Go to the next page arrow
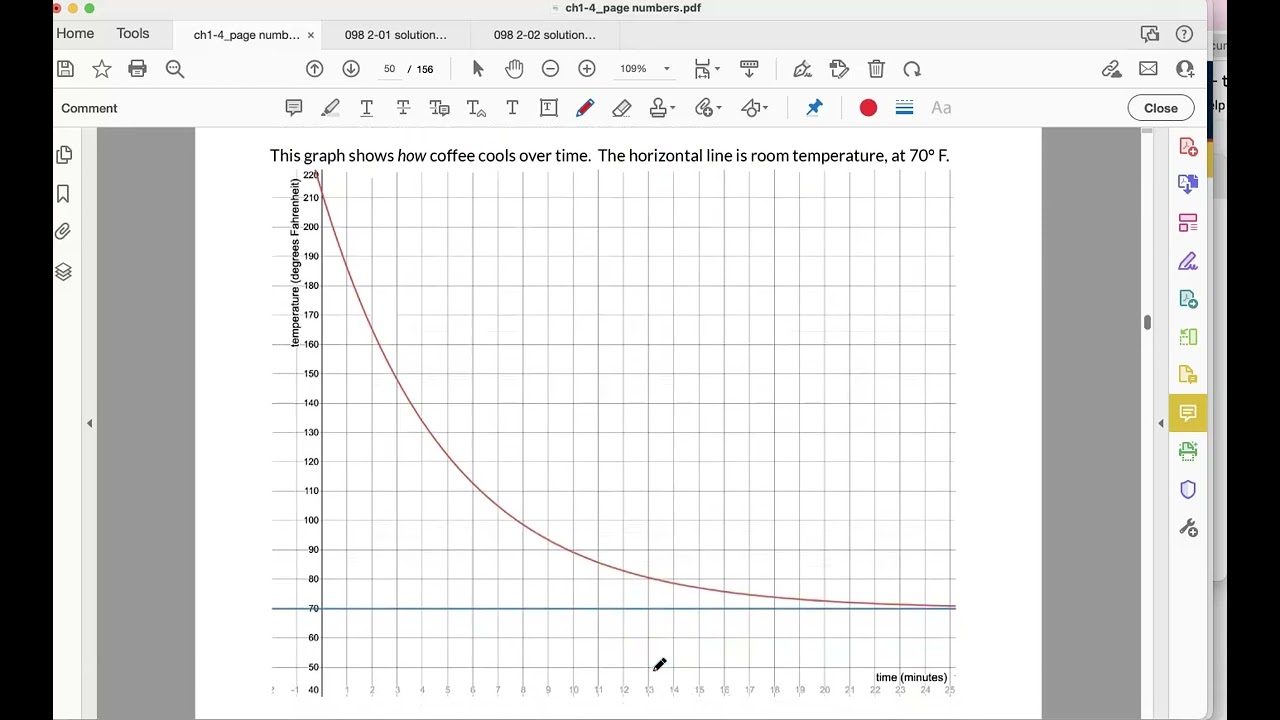 351,69
